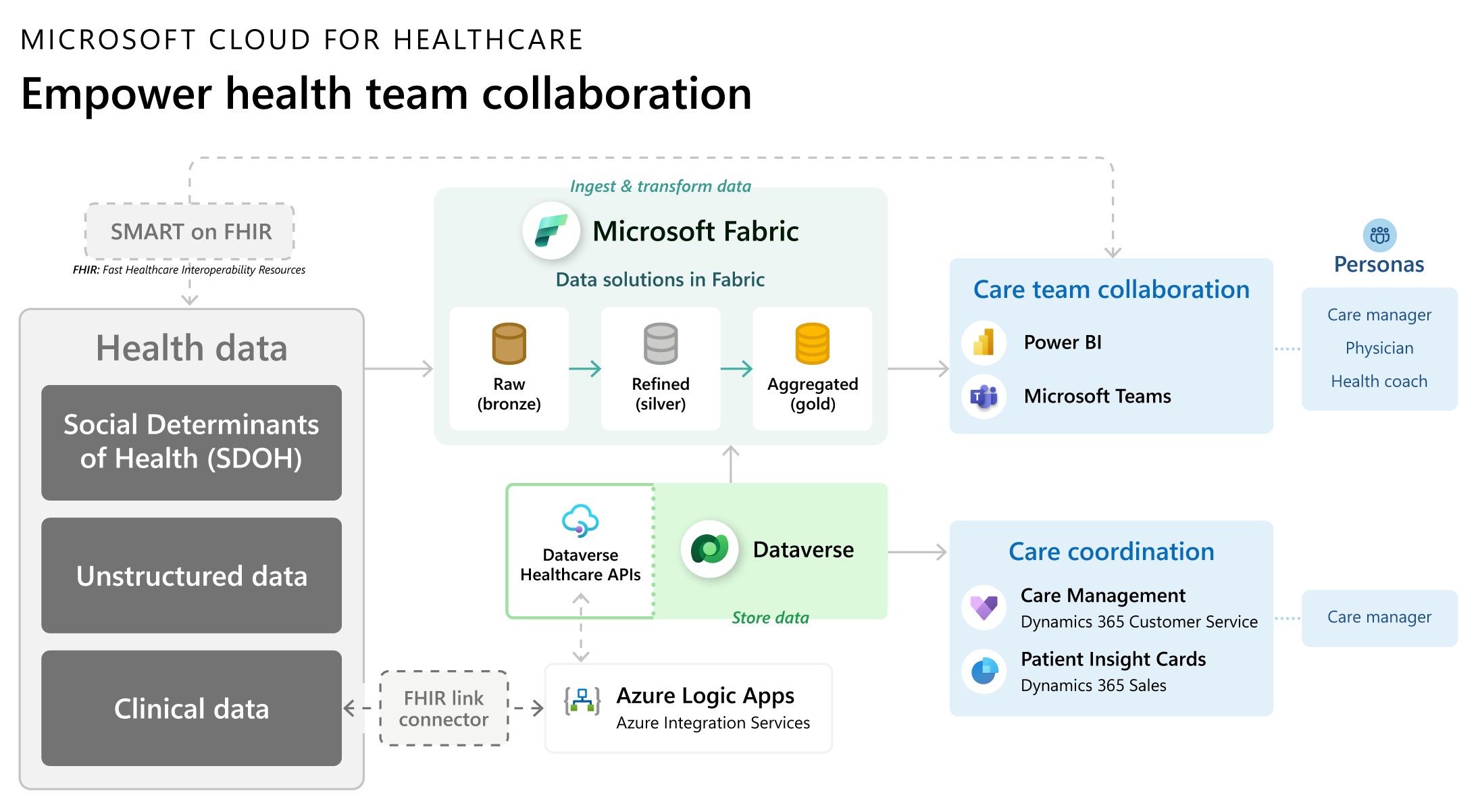This screenshot has height=812, width=1478.
Task: Click the 'Aggregated (gold)' label
Action: point(813,394)
